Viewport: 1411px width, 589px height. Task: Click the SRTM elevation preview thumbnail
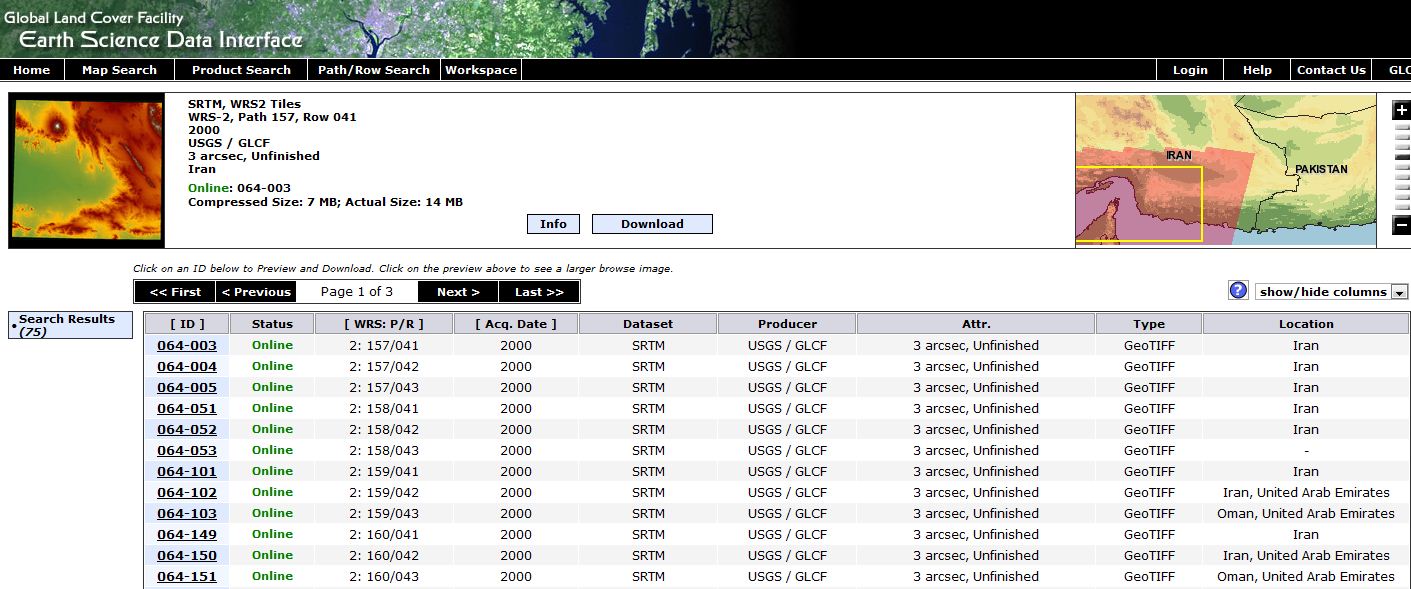point(86,170)
